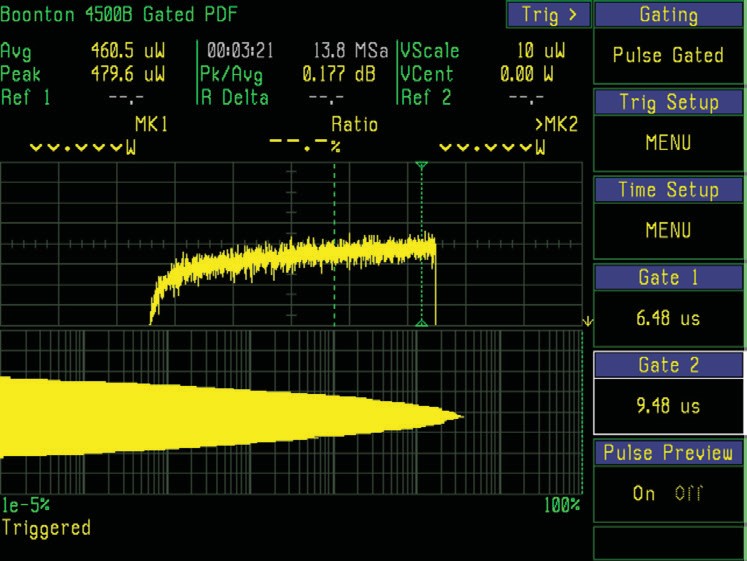747x561 pixels.
Task: Click the Avg reading 460.5 uW
Action: coord(128,50)
